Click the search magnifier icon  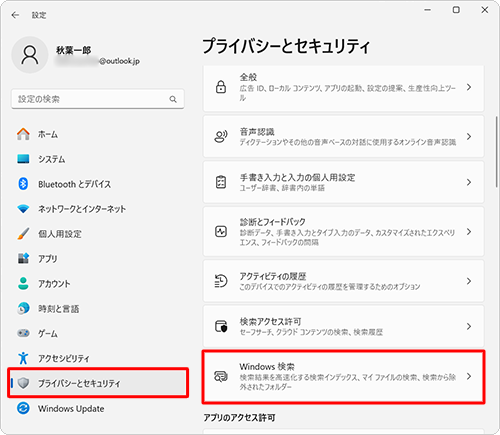tap(173, 99)
